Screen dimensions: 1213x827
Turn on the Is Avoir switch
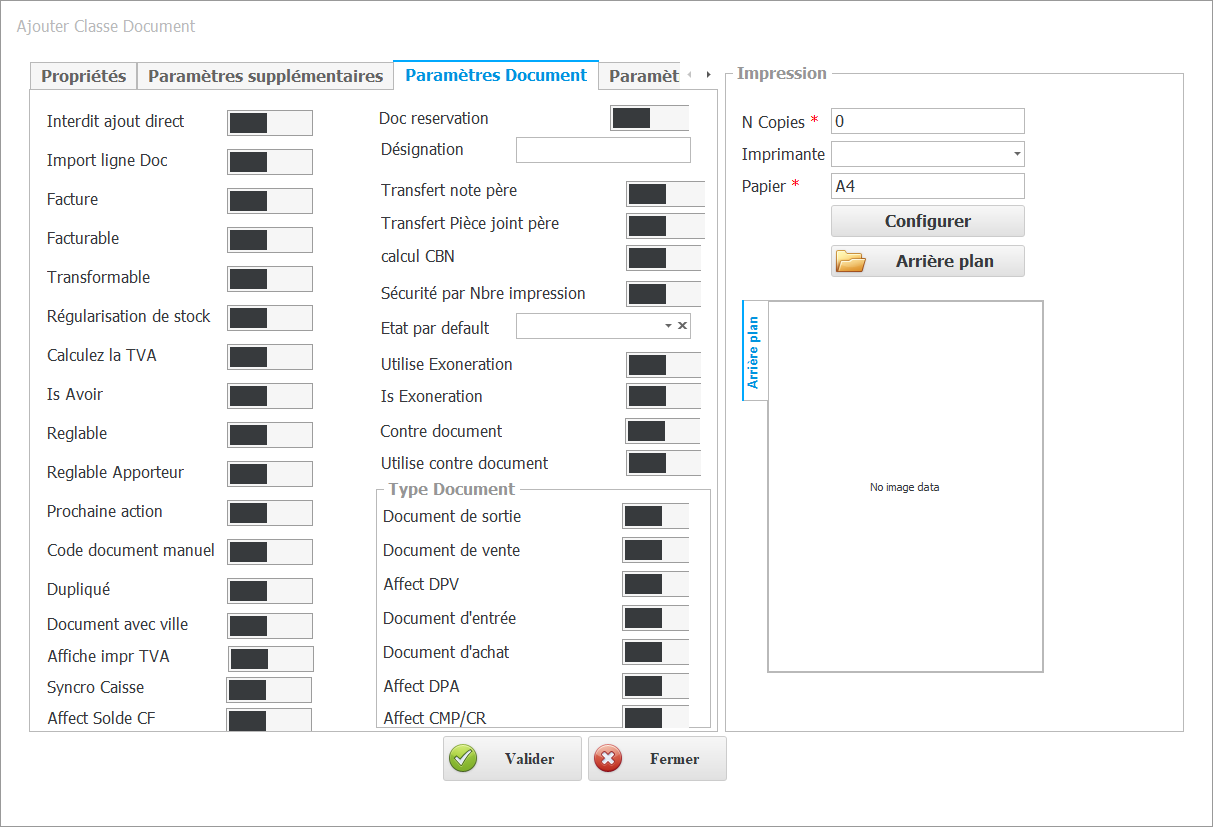pyautogui.click(x=270, y=396)
